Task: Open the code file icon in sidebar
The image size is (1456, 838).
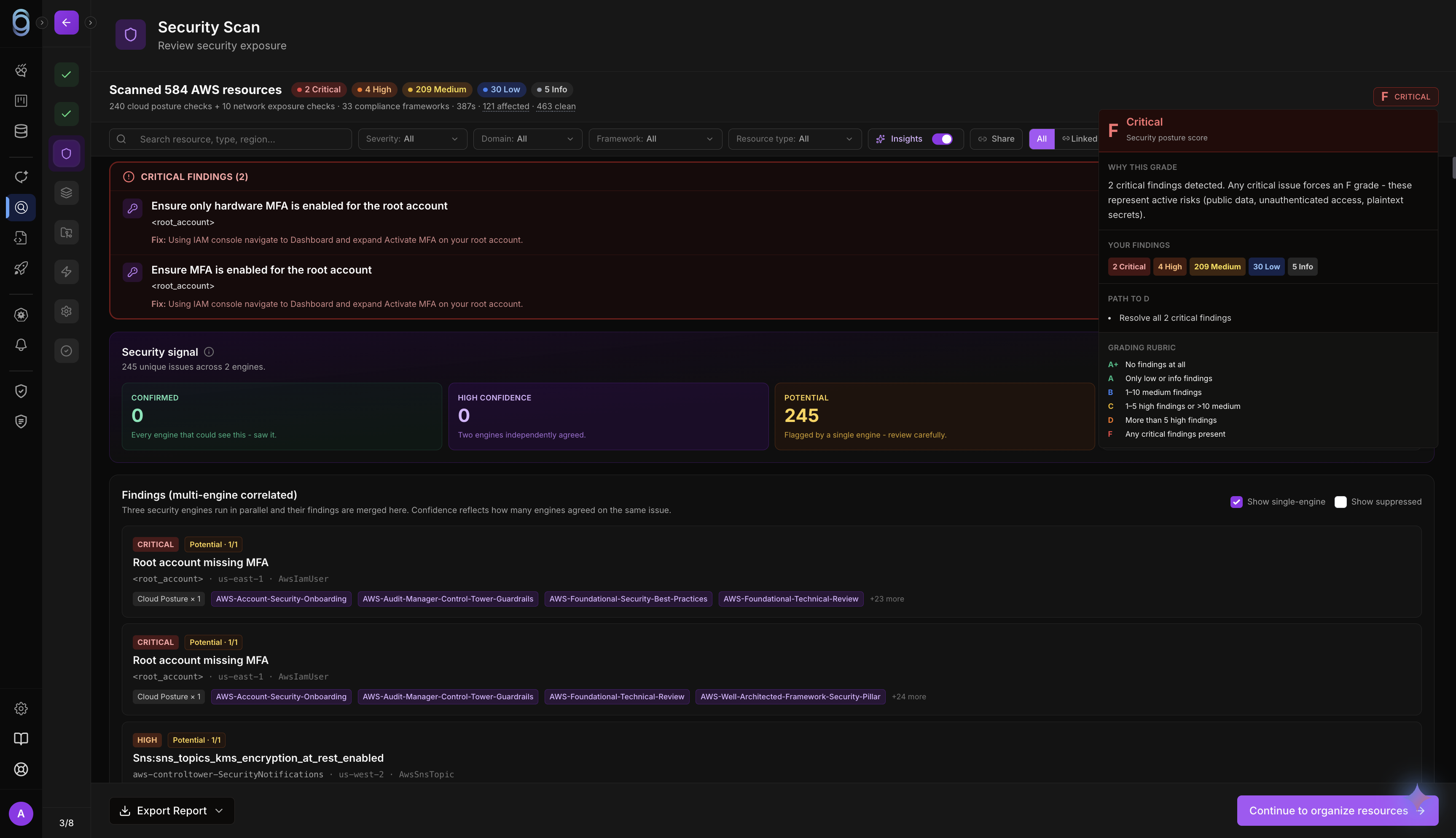Action: (x=21, y=238)
